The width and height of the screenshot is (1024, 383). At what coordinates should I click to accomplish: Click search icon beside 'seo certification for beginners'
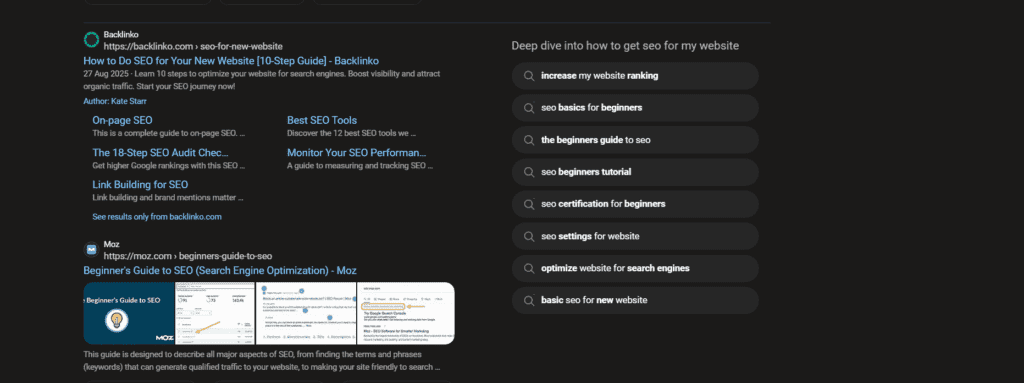[x=530, y=204]
